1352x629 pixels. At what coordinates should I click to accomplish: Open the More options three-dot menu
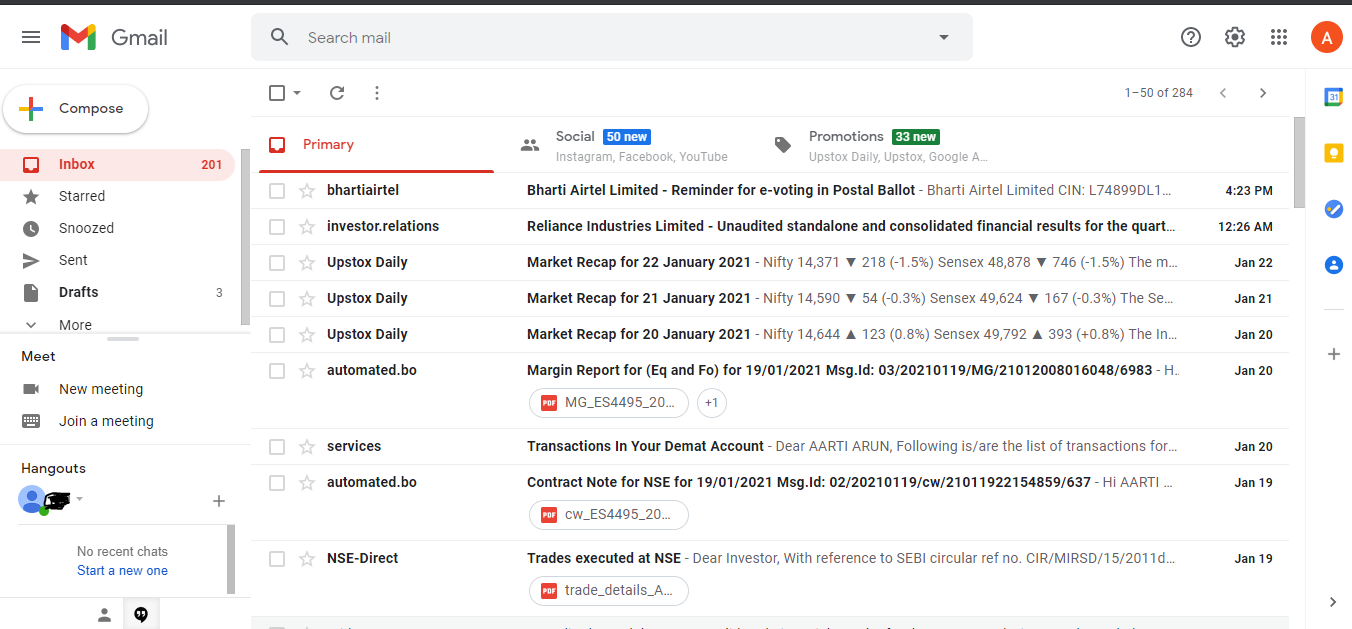(x=377, y=93)
